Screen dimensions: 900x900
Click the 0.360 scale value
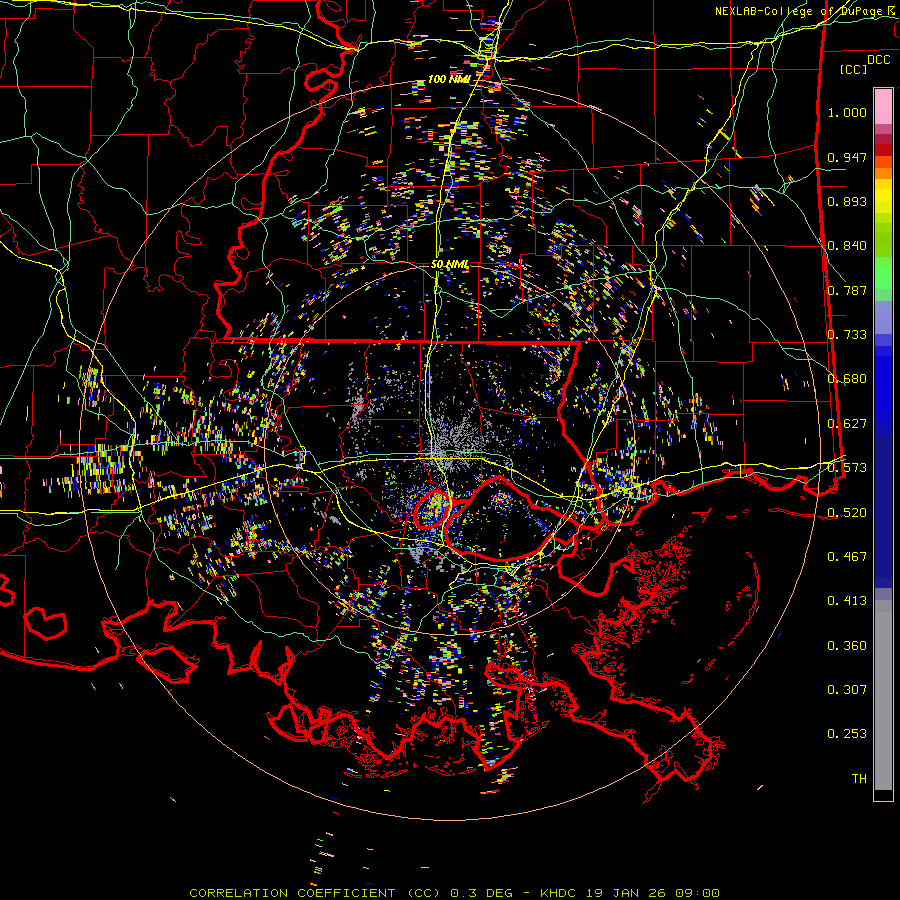847,646
